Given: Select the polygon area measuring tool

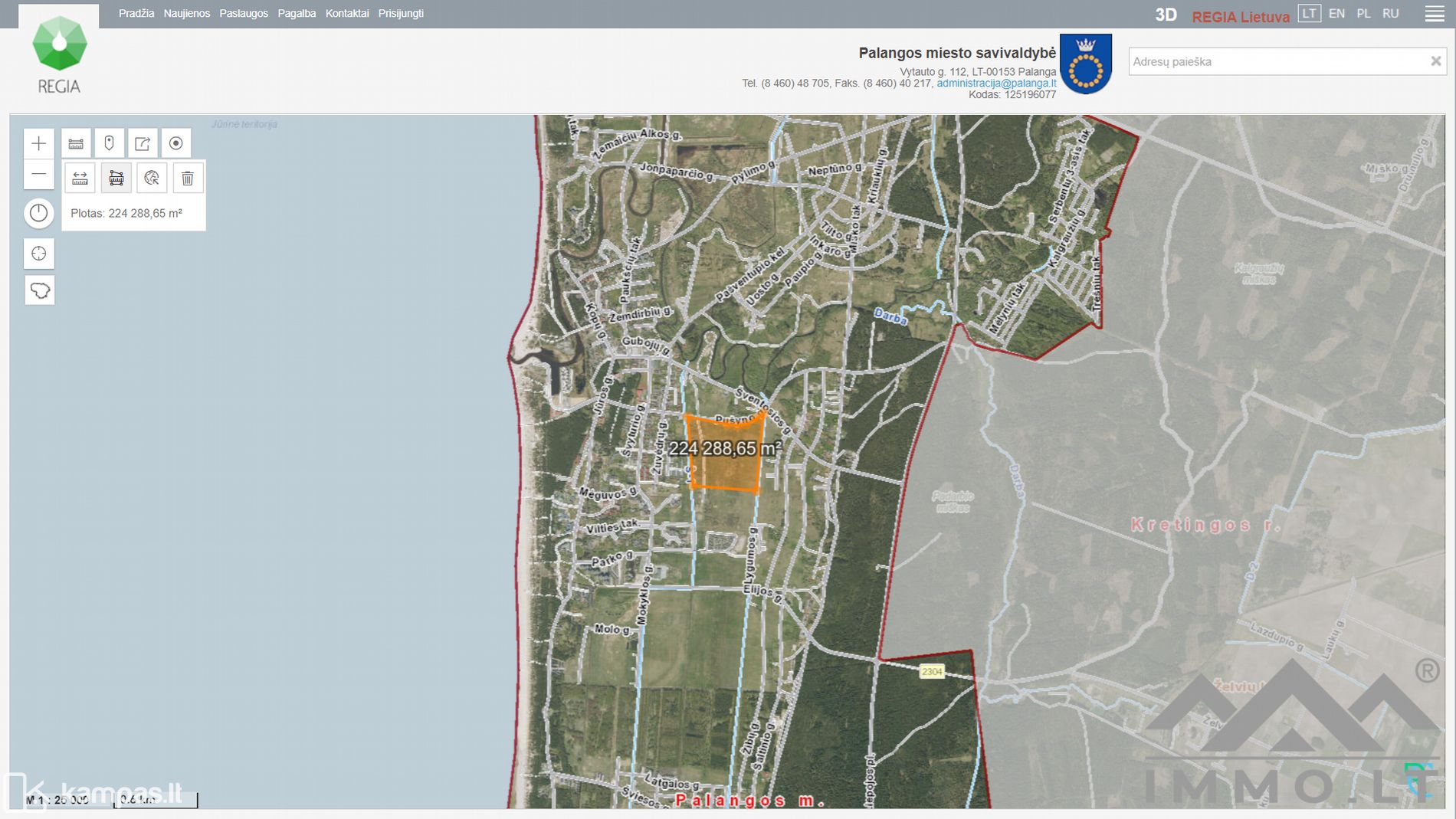Looking at the screenshot, I should pos(116,179).
